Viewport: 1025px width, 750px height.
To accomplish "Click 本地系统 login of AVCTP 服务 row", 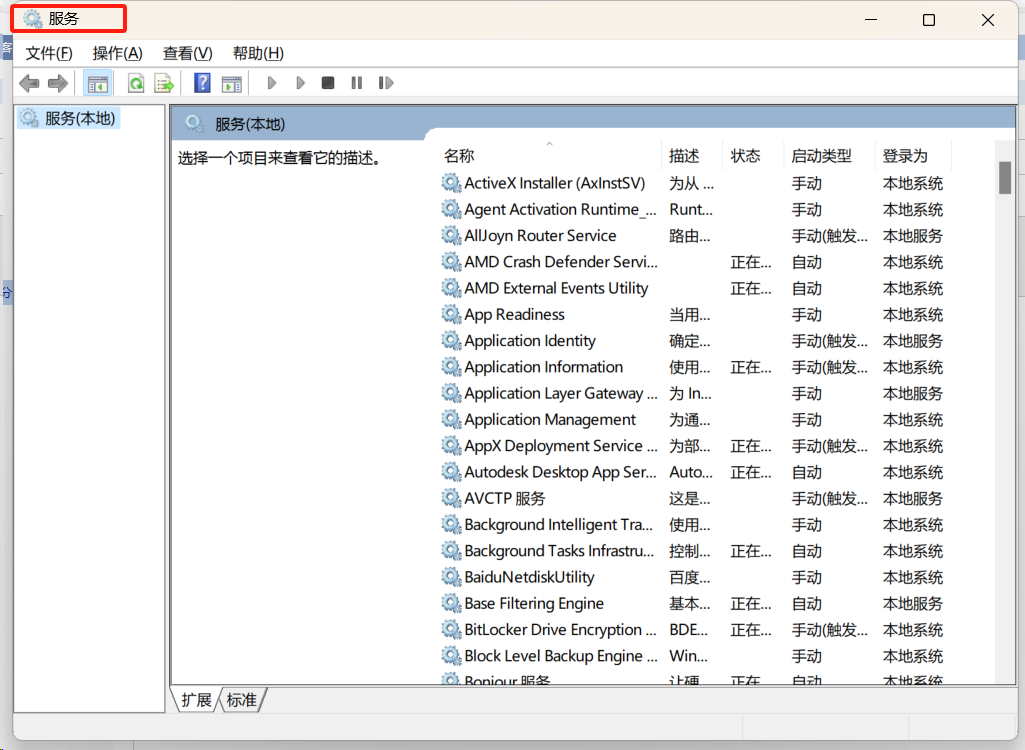I will coord(913,498).
